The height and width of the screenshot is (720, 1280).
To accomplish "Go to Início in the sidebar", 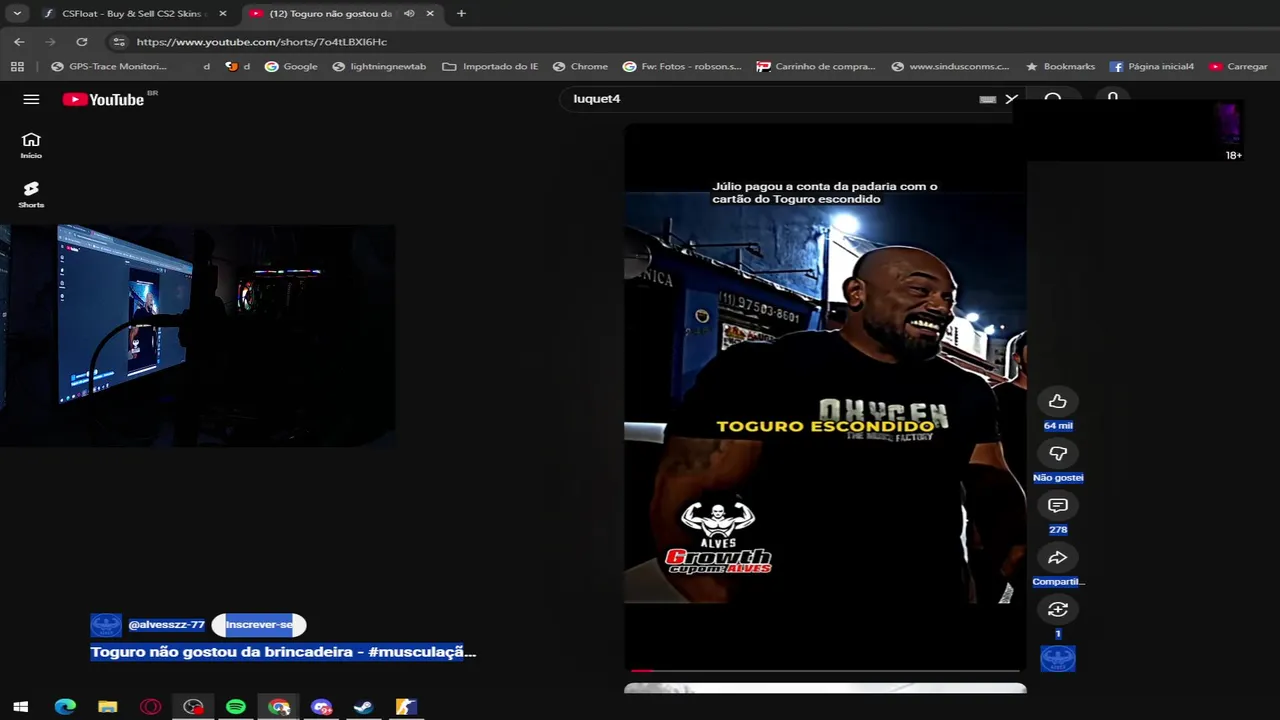I will pyautogui.click(x=31, y=145).
